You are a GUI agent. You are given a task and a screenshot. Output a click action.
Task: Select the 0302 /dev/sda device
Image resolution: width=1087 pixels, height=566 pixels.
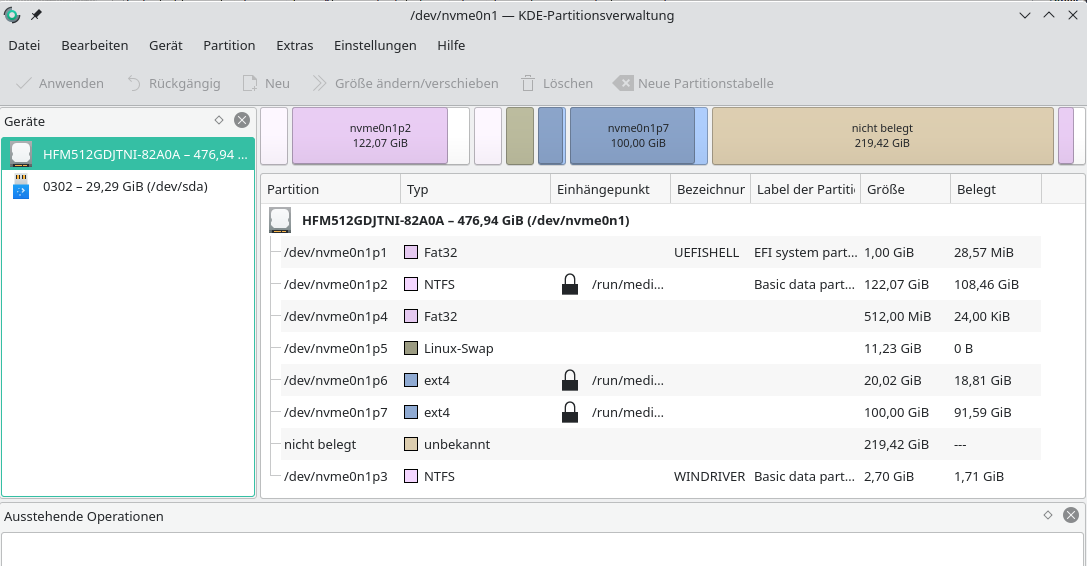(x=125, y=186)
